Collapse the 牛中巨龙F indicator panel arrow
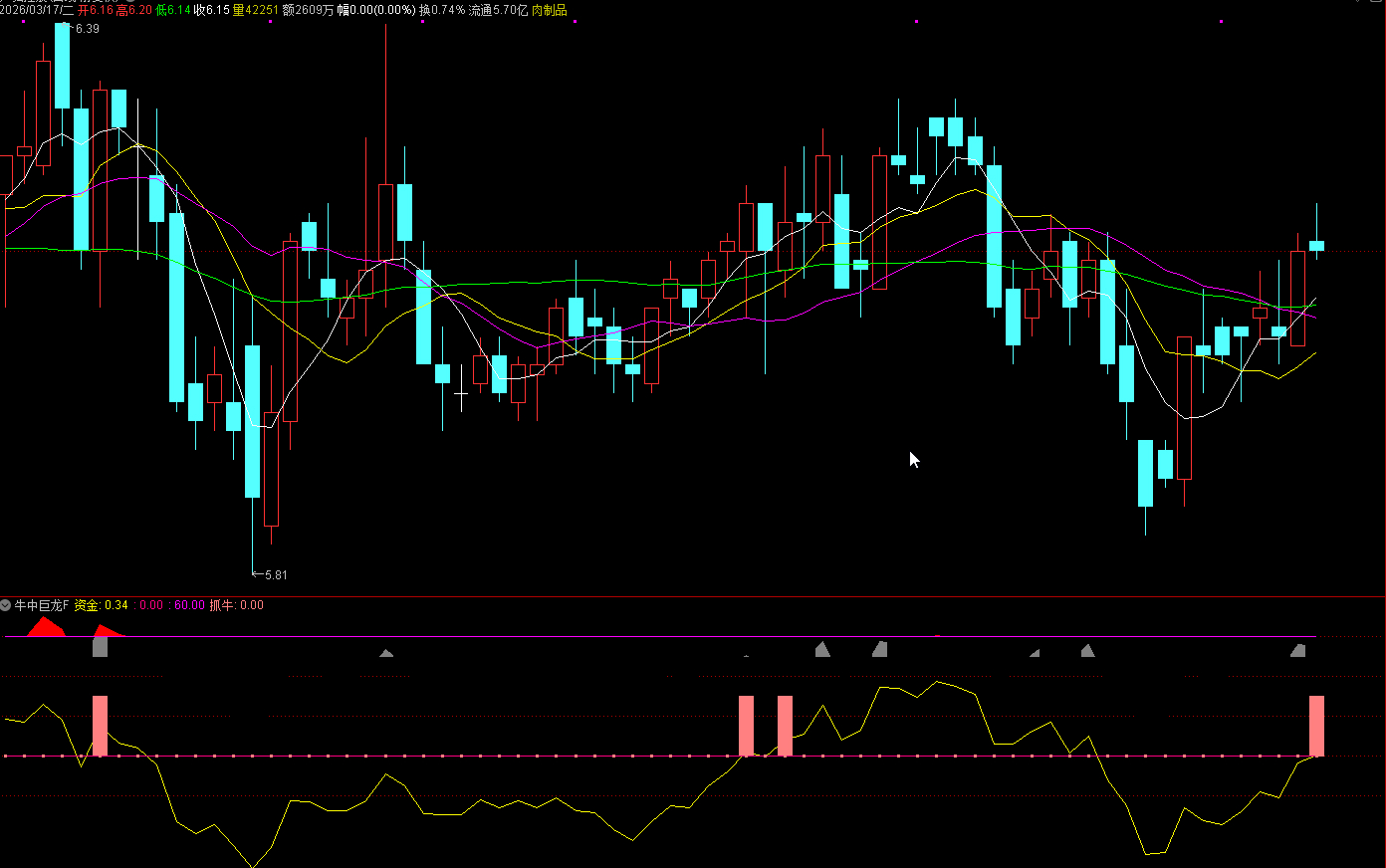The height and width of the screenshot is (868, 1386). pyautogui.click(x=6, y=605)
